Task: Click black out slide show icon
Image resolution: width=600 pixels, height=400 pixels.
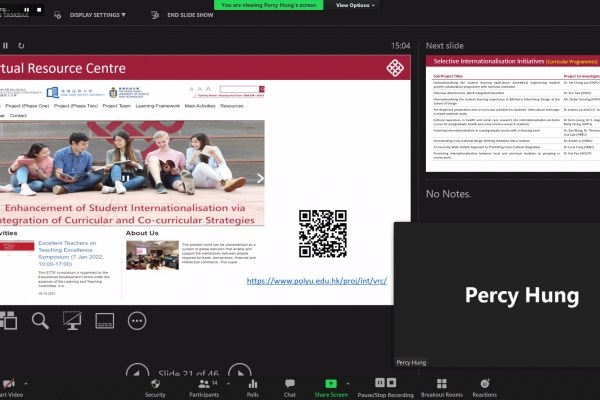Action: click(x=72, y=320)
